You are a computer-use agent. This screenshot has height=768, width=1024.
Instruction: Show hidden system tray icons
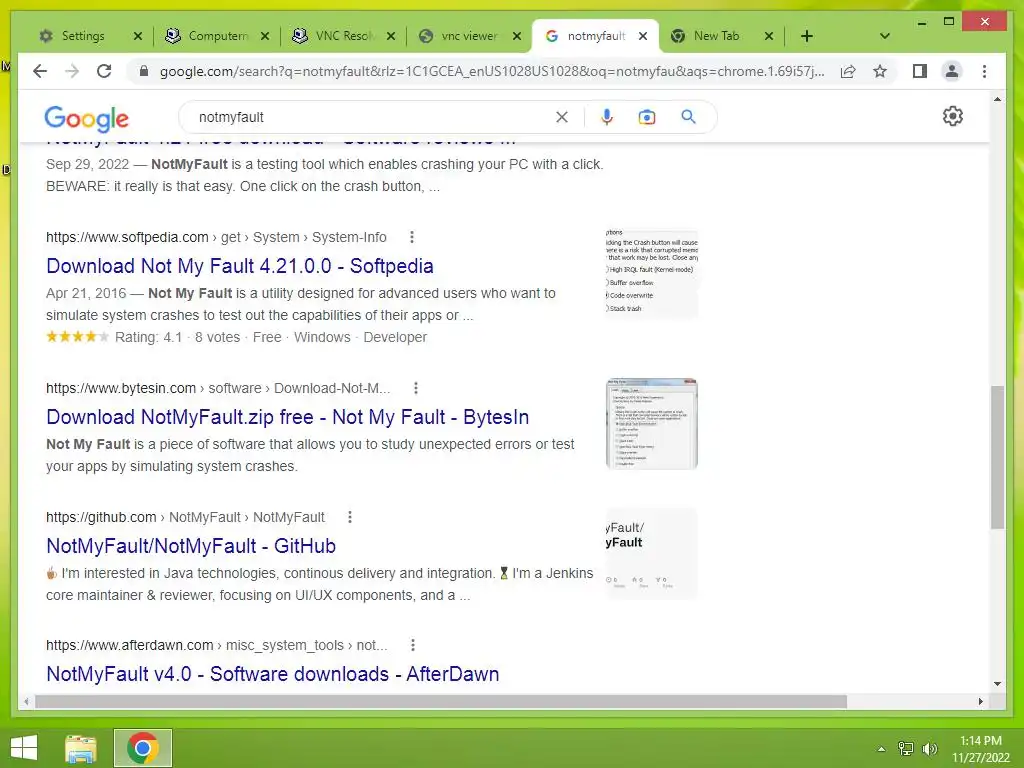[882, 749]
